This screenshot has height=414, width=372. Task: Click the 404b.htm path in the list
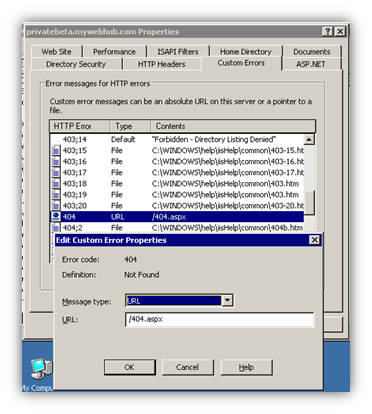227,228
